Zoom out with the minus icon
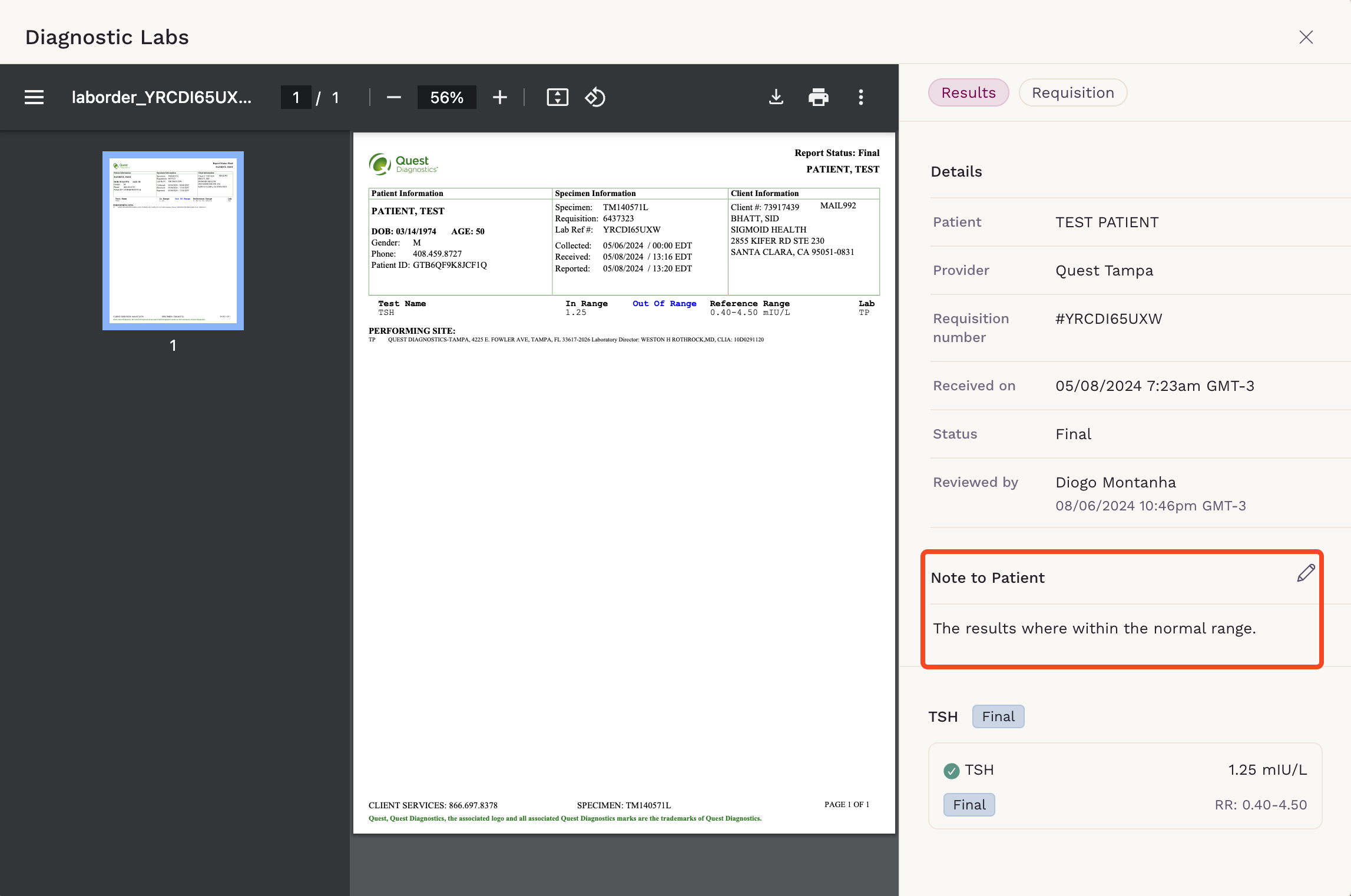 click(394, 97)
